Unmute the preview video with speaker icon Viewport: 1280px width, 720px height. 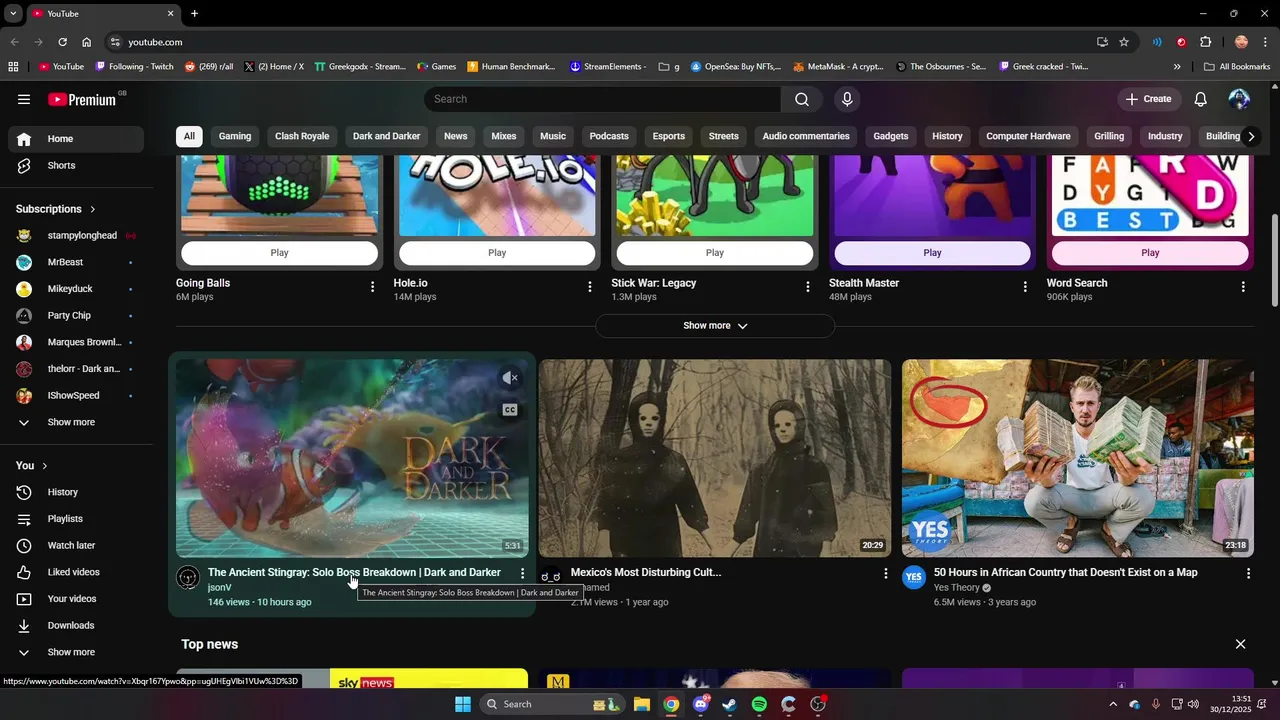tap(510, 378)
